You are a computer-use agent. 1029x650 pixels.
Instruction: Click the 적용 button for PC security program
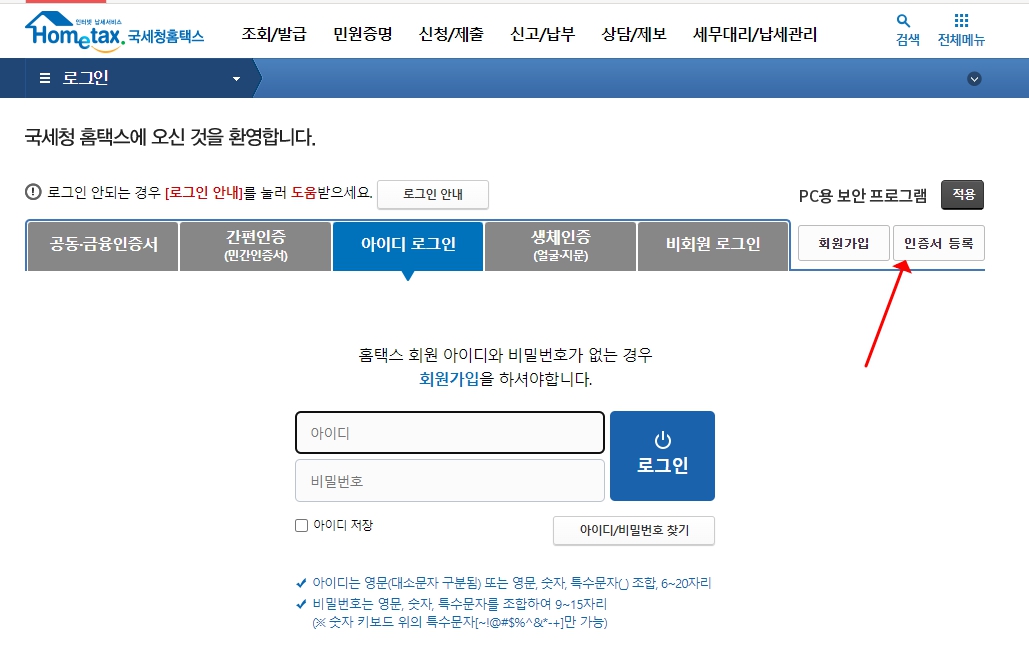coord(963,194)
